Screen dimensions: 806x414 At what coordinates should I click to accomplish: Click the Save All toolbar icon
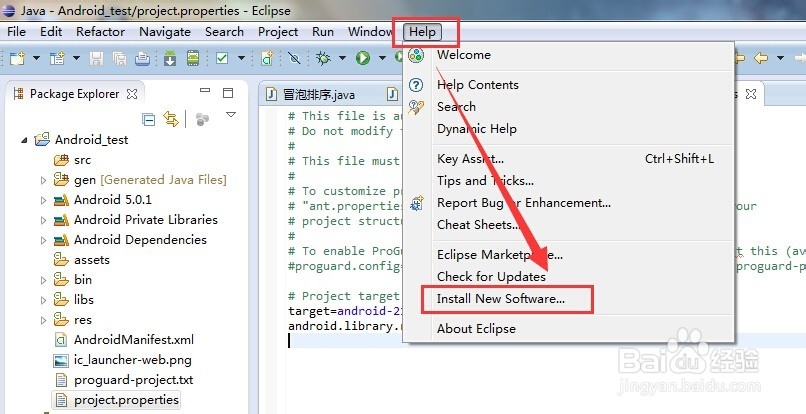click(x=119, y=58)
